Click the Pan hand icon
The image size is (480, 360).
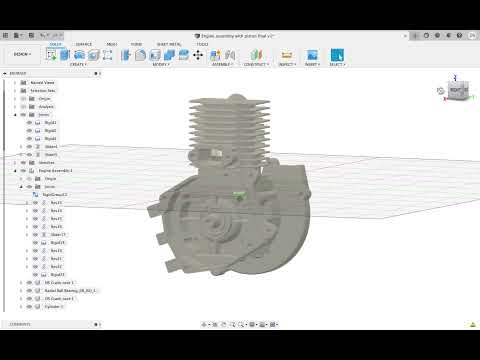(x=224, y=324)
